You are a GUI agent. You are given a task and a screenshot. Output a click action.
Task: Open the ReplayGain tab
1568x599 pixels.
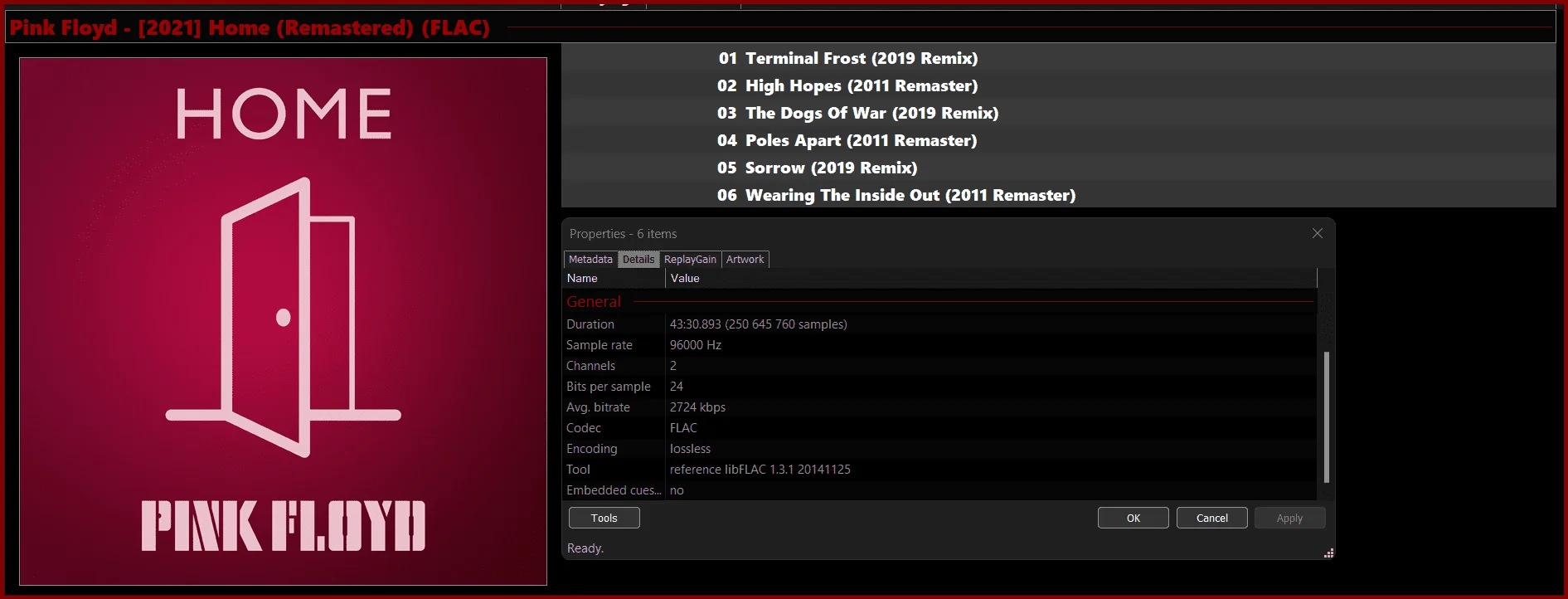(690, 260)
